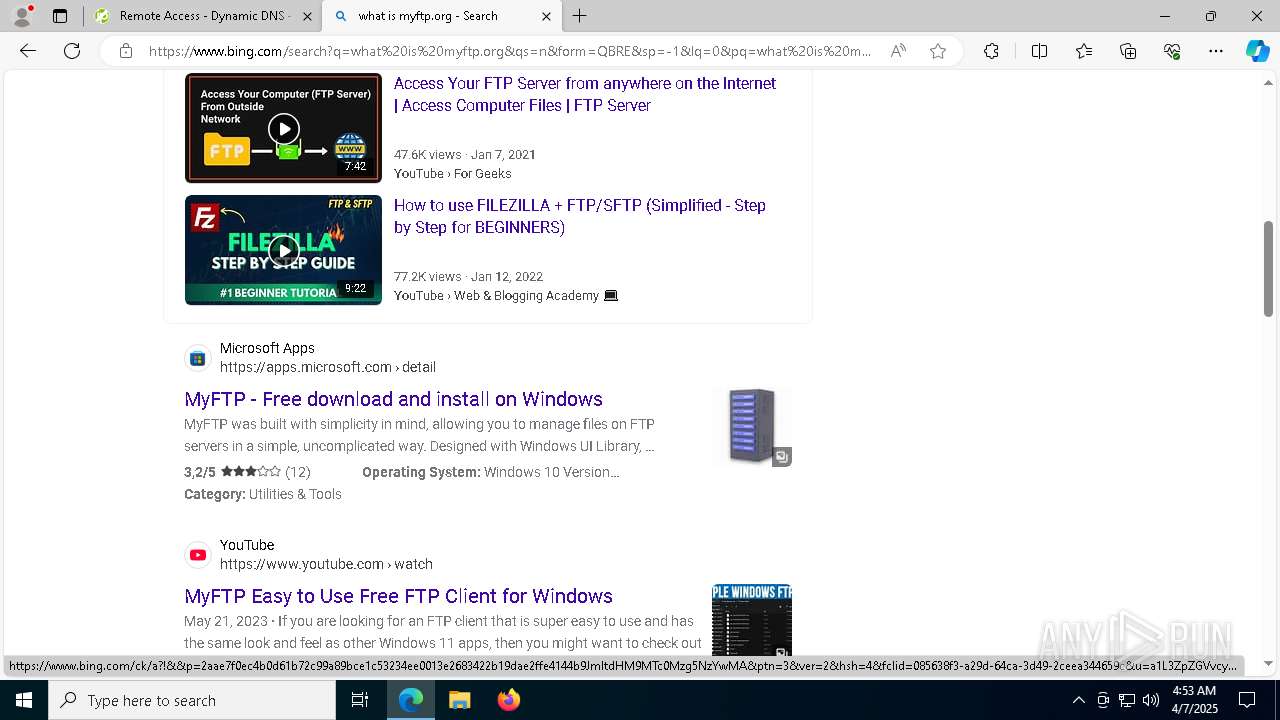
Task: Open the Edge profile avatar icon
Action: pos(22,16)
